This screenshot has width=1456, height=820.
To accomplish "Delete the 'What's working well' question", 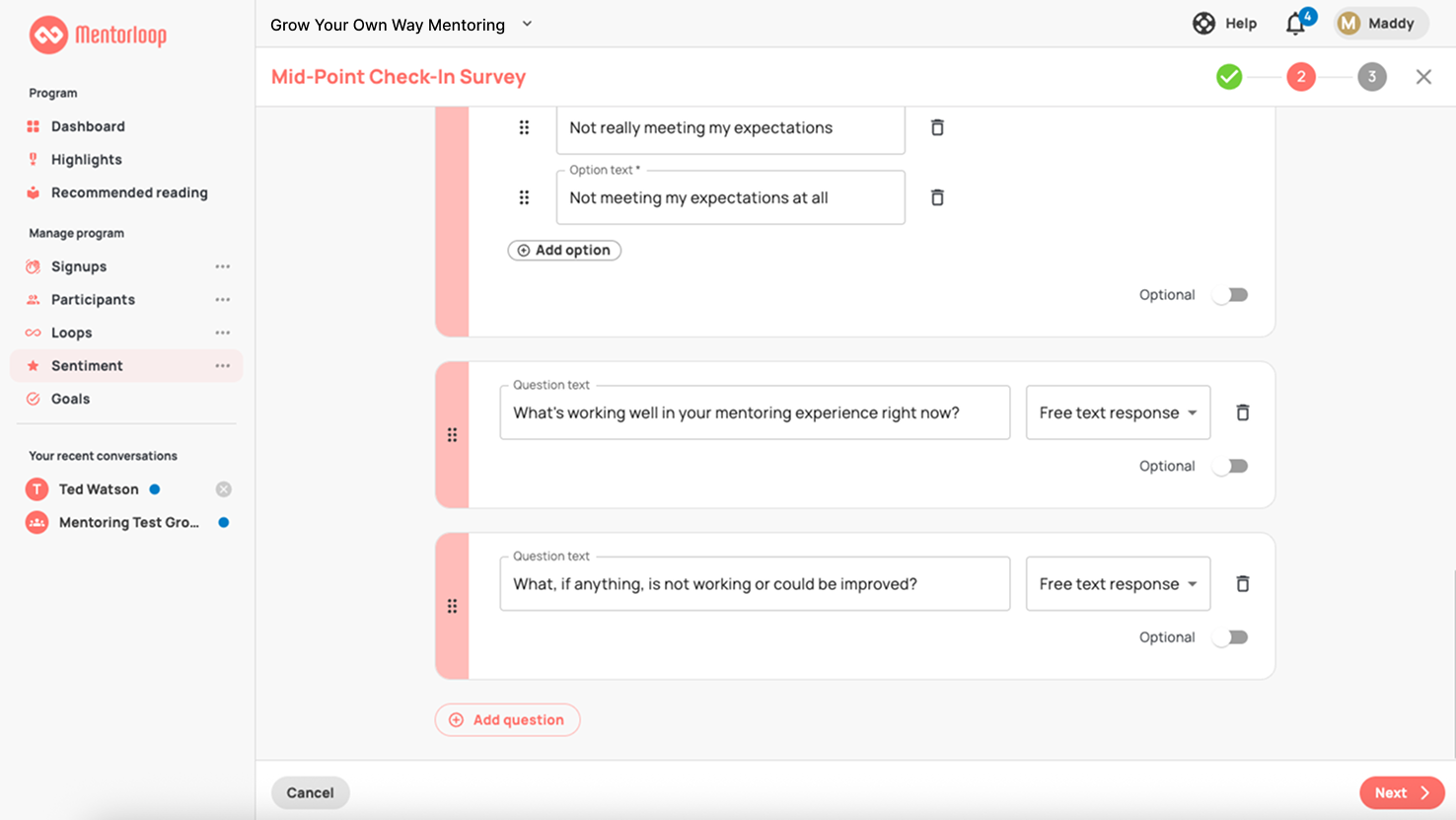I will coord(1243,412).
